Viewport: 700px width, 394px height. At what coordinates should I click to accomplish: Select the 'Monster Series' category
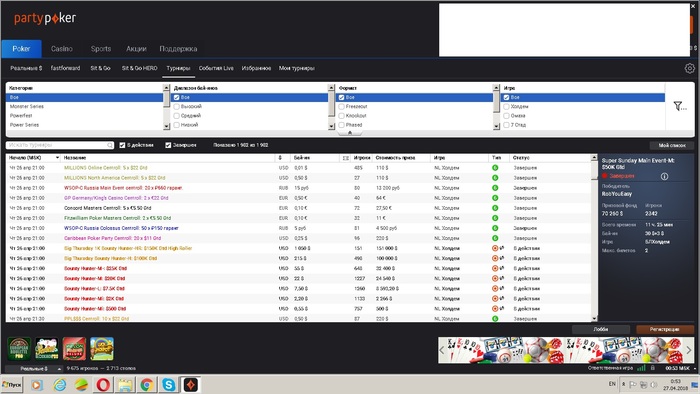(85, 107)
